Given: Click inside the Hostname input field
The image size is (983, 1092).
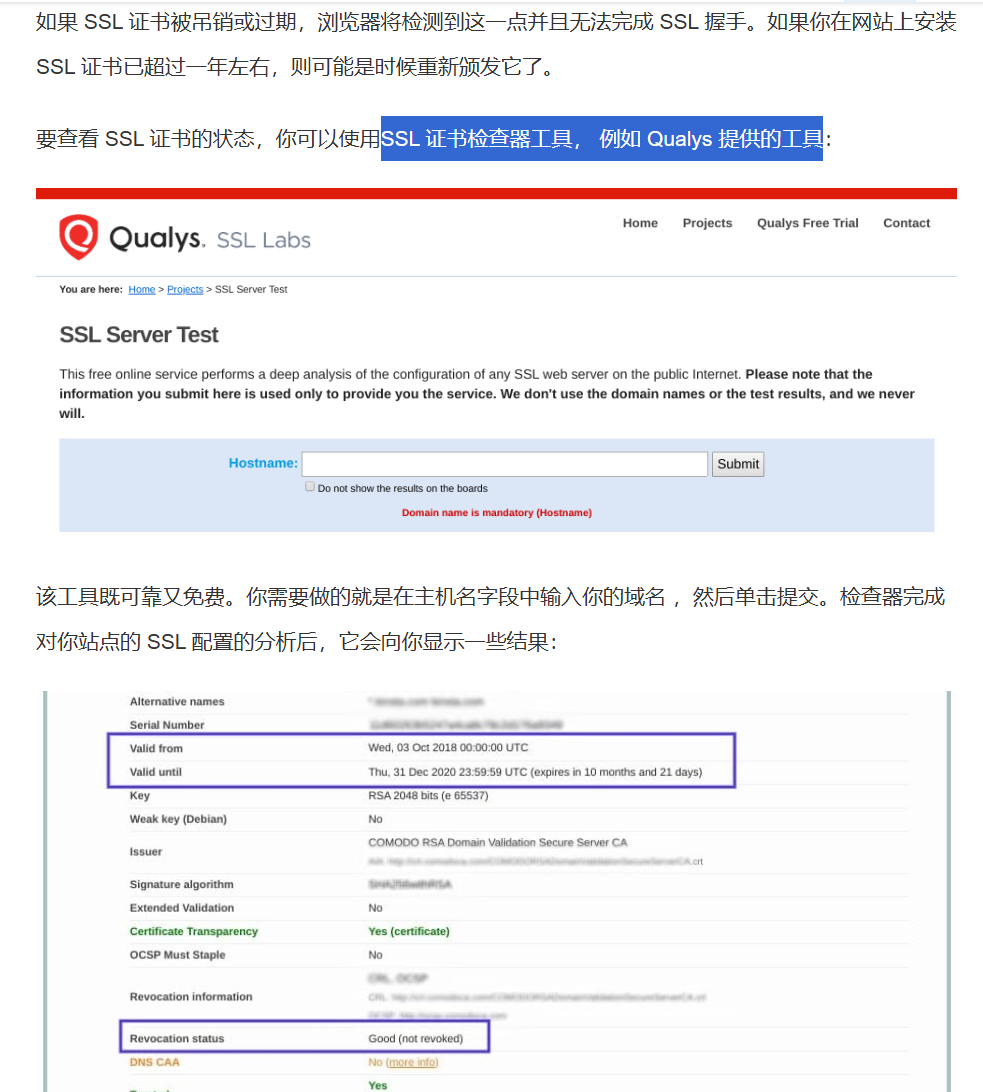Looking at the screenshot, I should tap(504, 463).
